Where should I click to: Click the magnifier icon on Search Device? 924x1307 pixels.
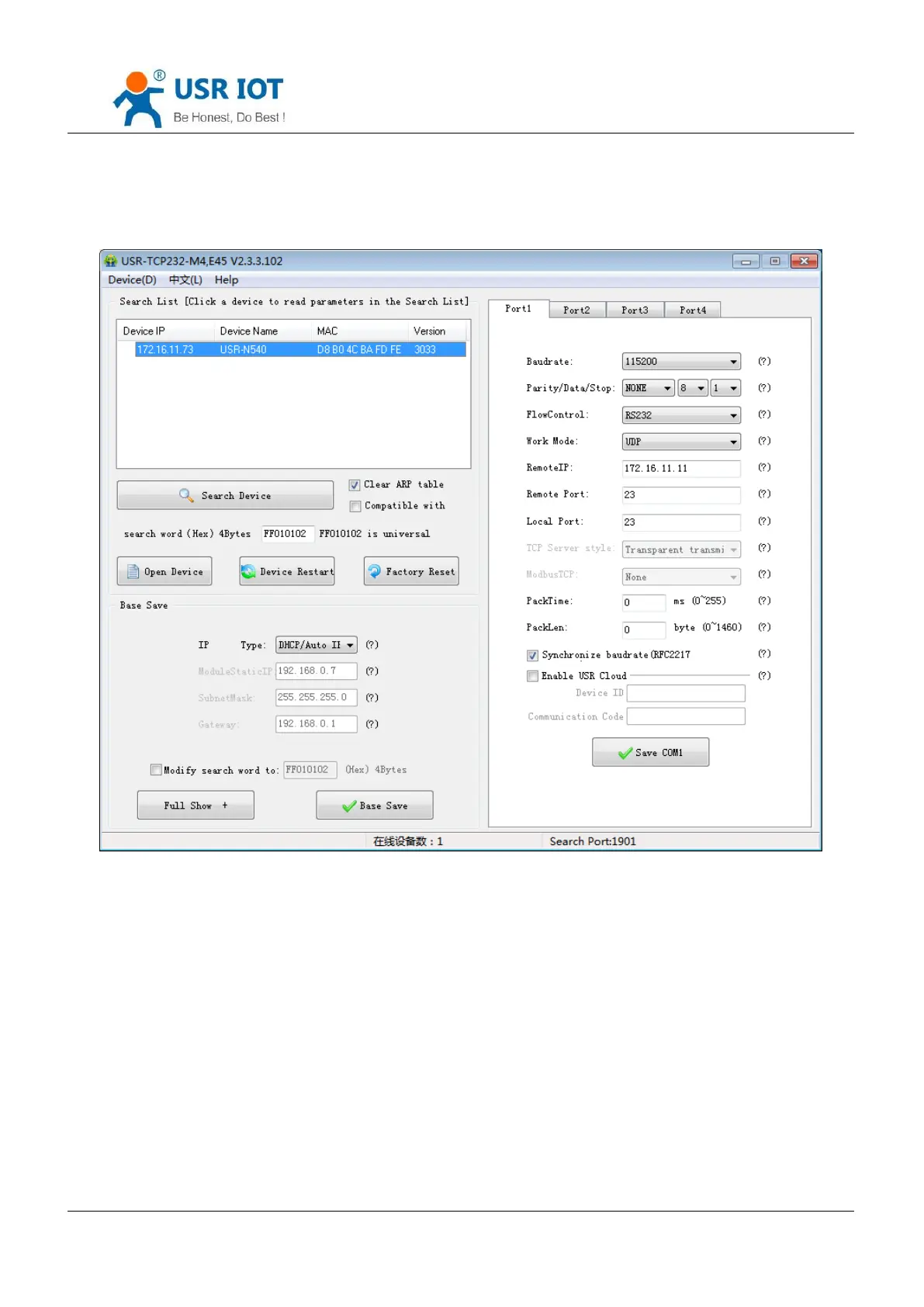pyautogui.click(x=186, y=495)
